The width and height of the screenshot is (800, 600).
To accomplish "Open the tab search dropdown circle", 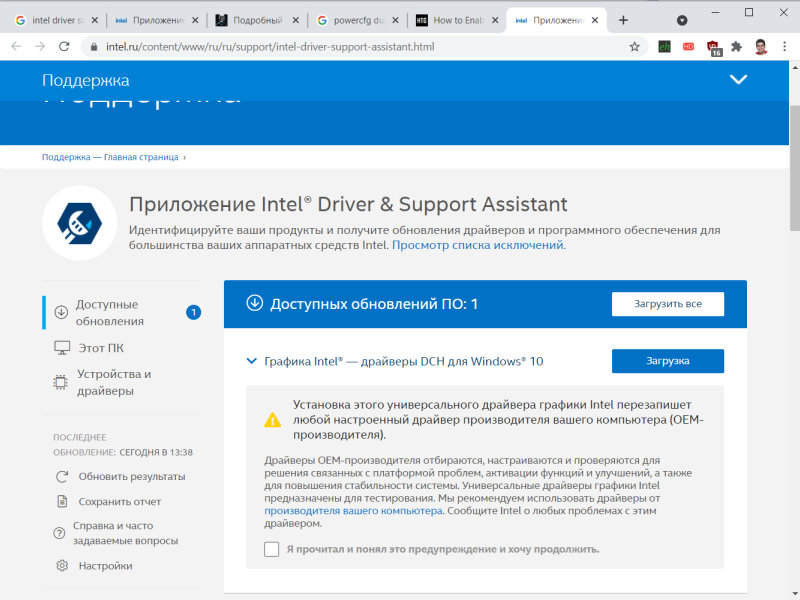I will [682, 20].
